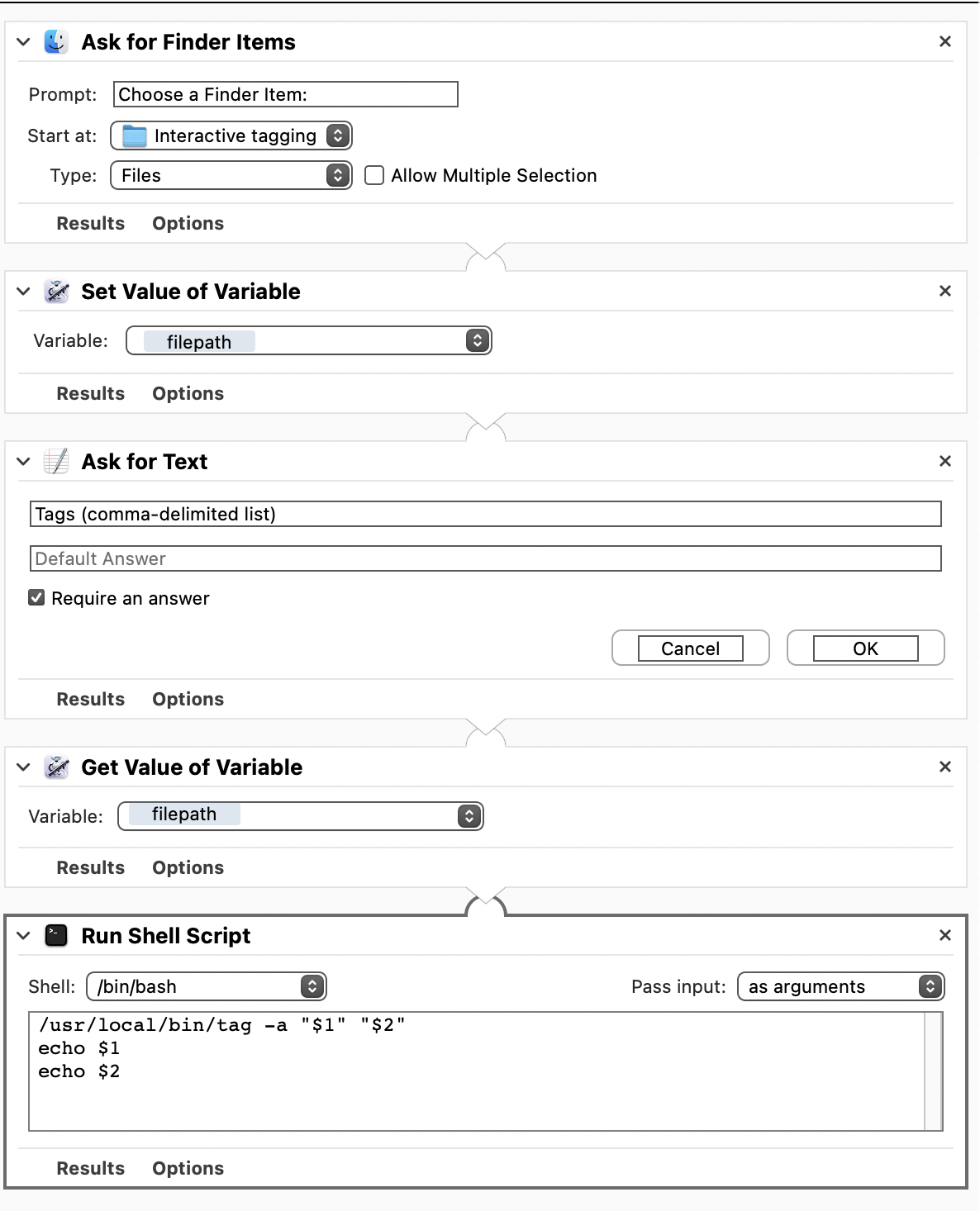
Task: Click the Automator icon beside Set Value of Variable
Action: [x=56, y=291]
